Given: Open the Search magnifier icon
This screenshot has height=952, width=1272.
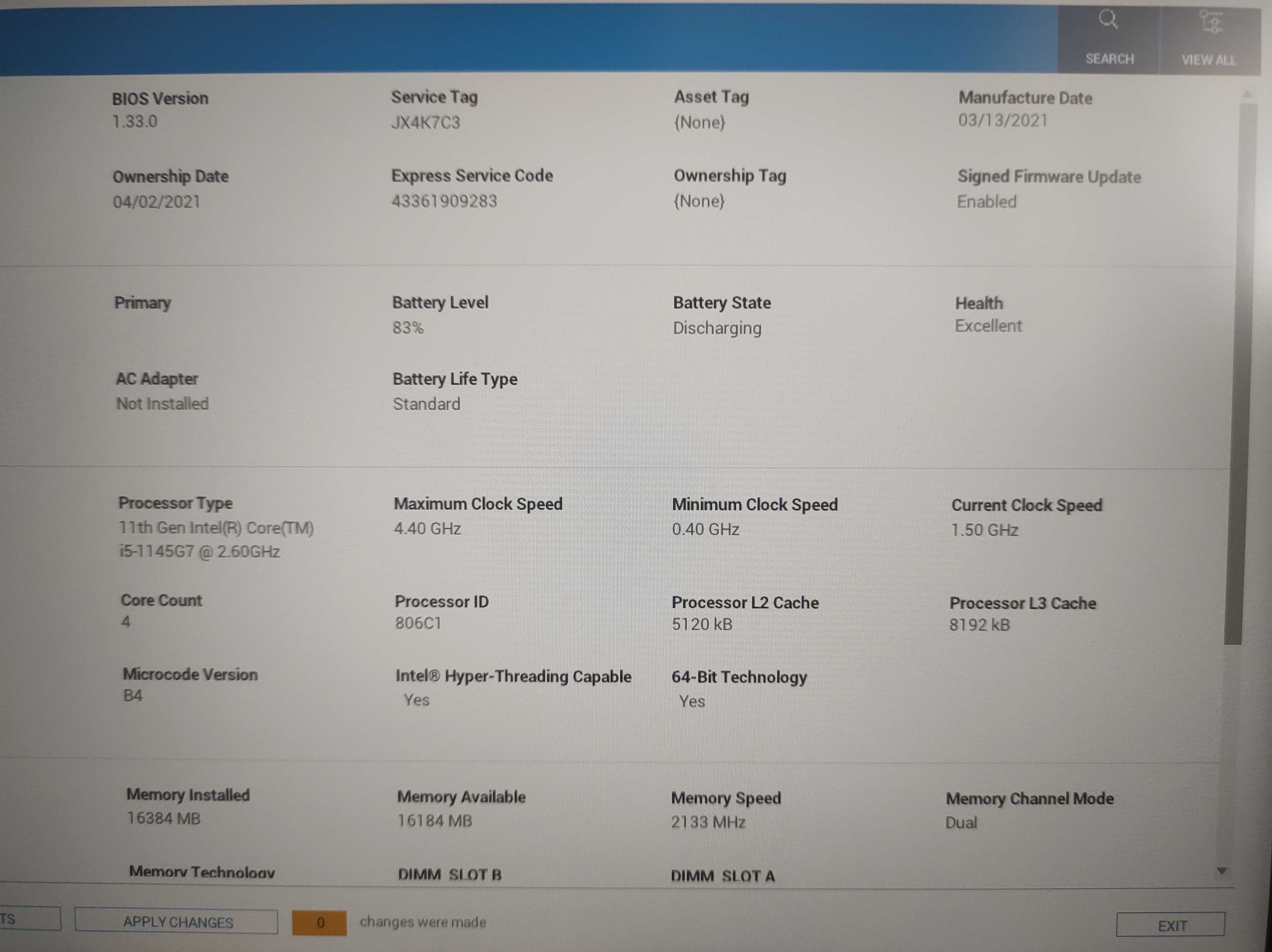Looking at the screenshot, I should 1108,20.
